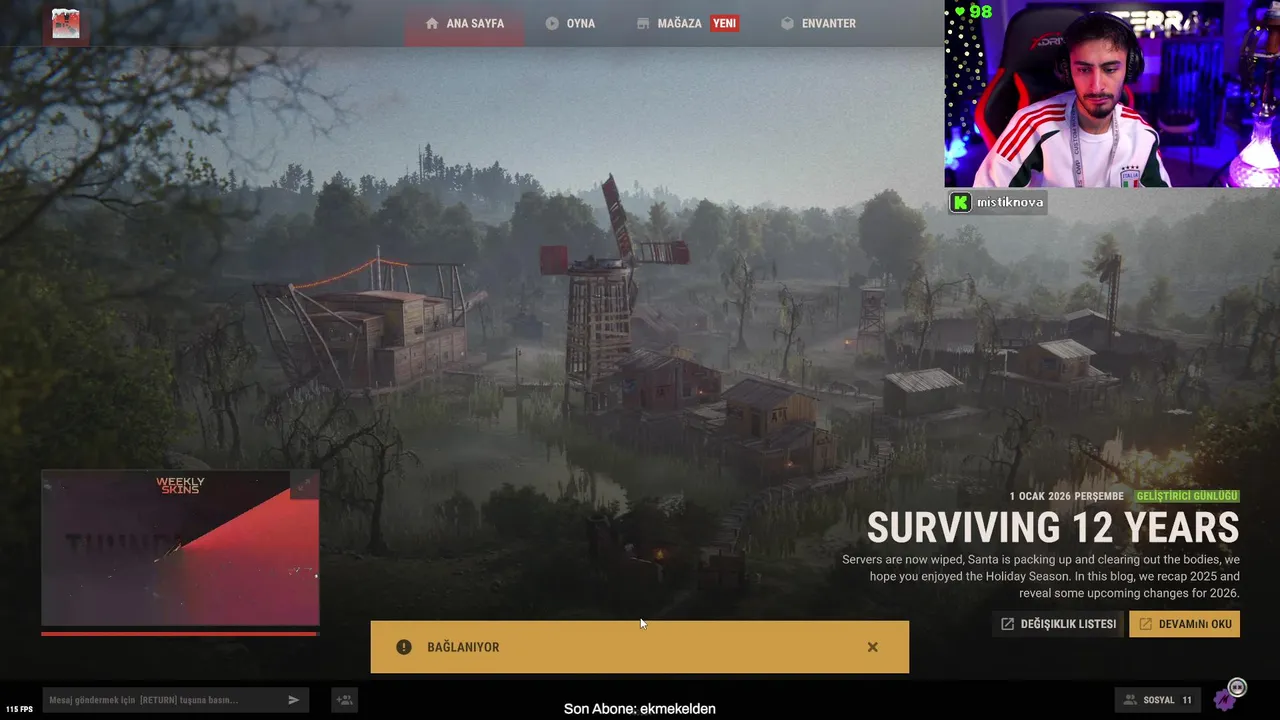Click the invite friends icon

[344, 700]
